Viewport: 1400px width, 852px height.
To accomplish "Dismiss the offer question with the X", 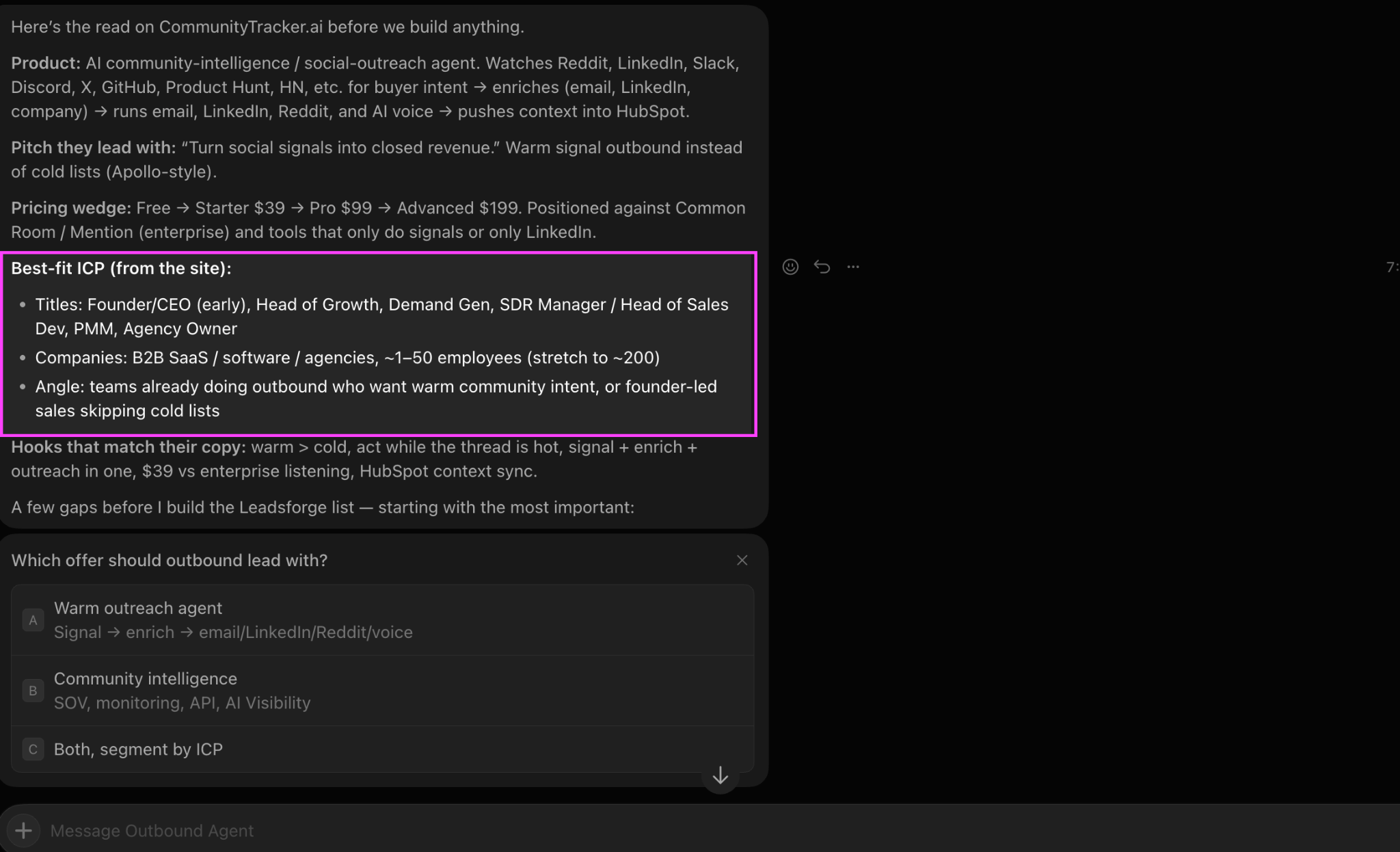I will tap(742, 561).
